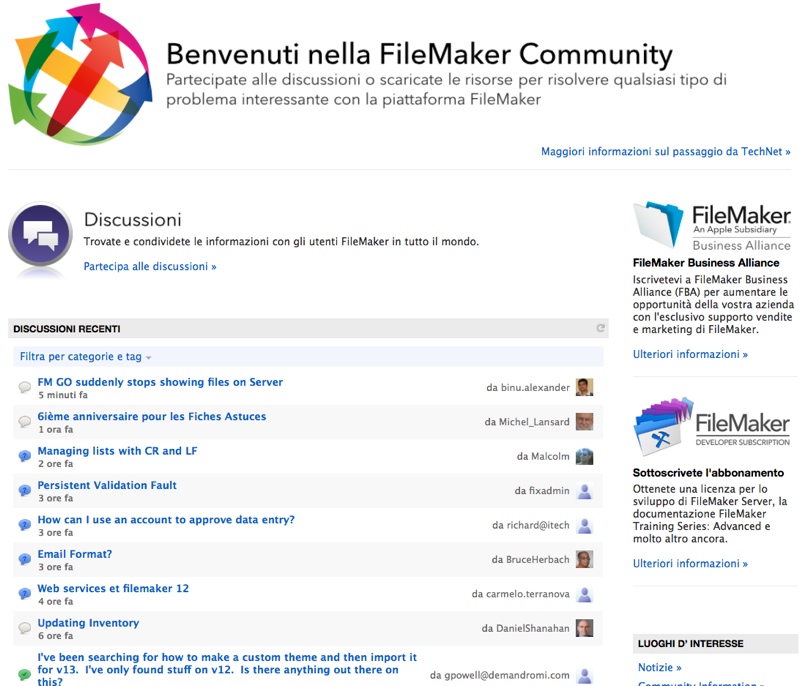This screenshot has height=686, width=800.
Task: Click the '6 ore fa' timestamp
Action: tap(56, 636)
